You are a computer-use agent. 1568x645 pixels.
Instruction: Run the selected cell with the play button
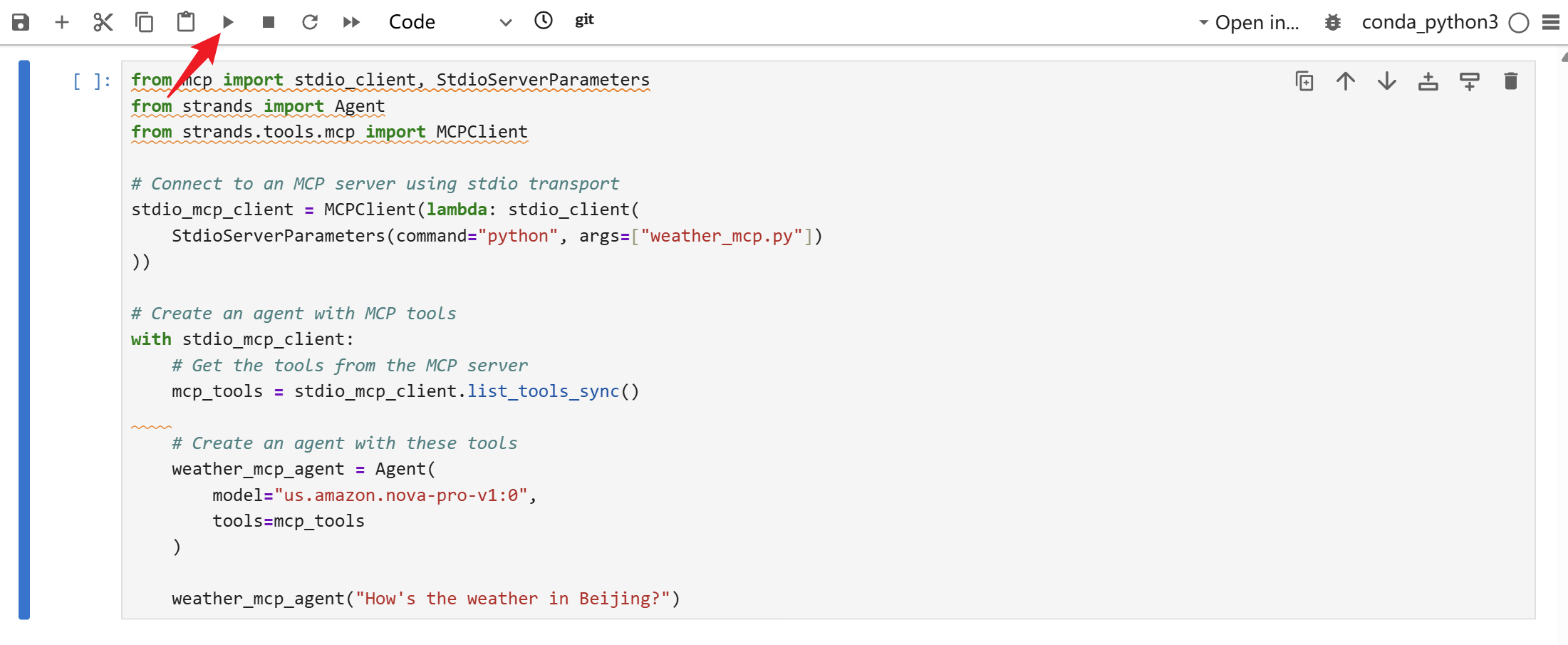click(x=228, y=22)
